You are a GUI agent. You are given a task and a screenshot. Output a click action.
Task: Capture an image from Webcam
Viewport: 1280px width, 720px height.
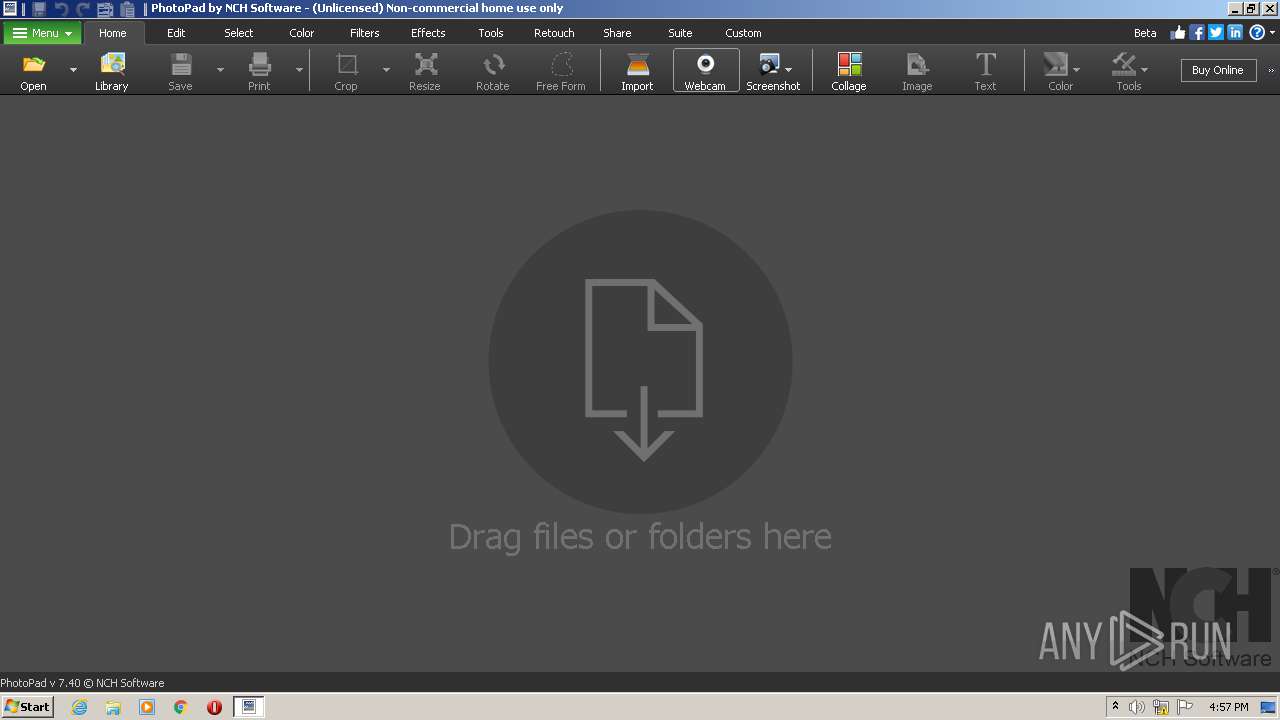click(x=705, y=71)
